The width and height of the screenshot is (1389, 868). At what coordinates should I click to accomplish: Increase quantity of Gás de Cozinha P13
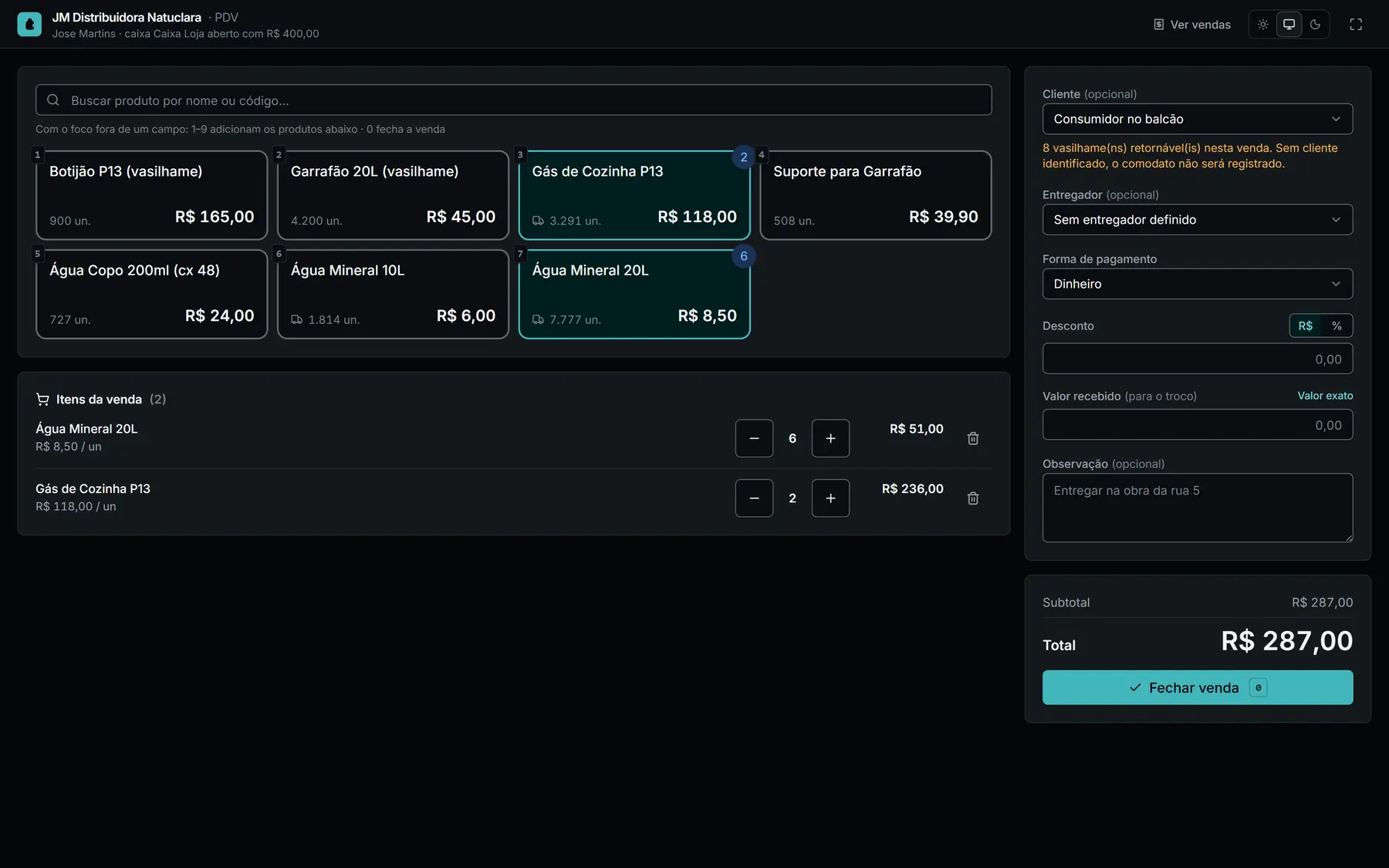point(830,498)
